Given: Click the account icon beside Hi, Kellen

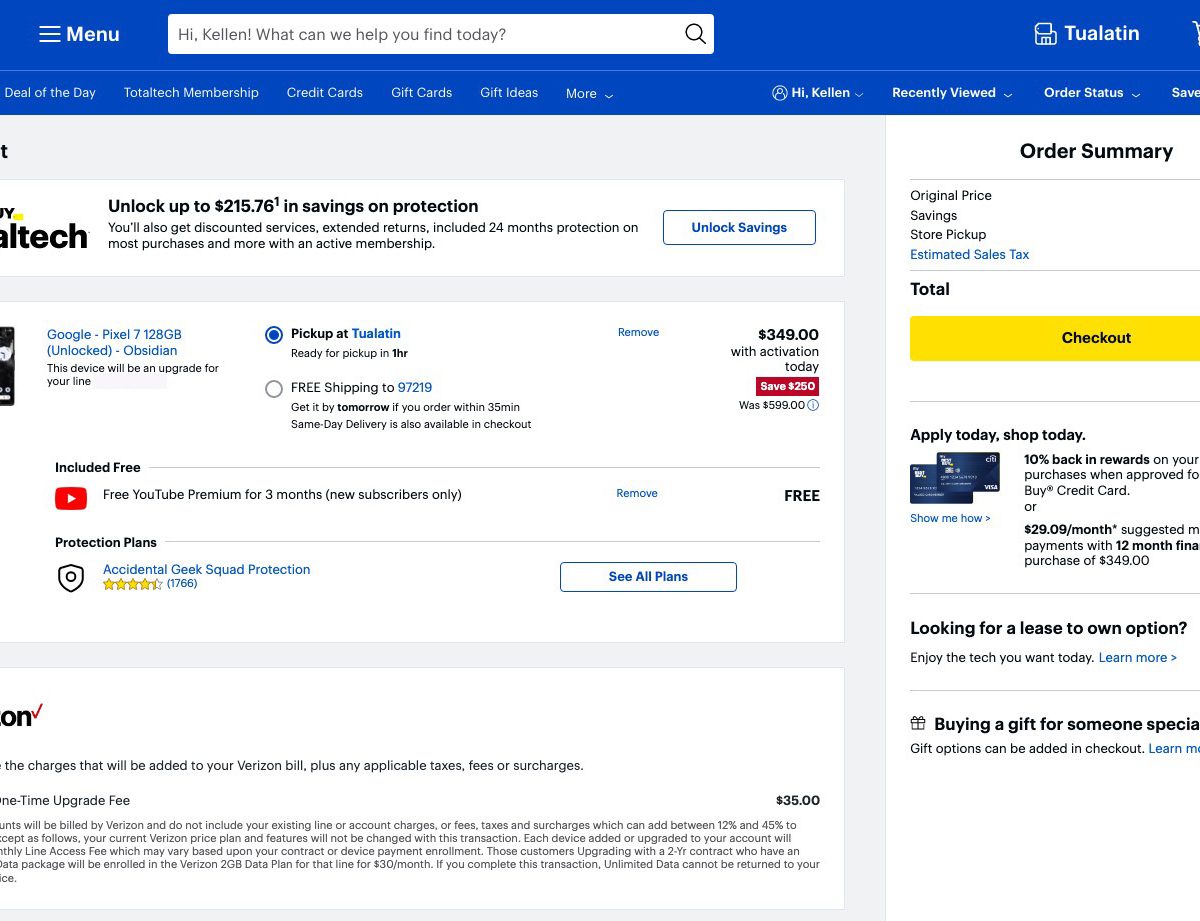Looking at the screenshot, I should [x=780, y=93].
